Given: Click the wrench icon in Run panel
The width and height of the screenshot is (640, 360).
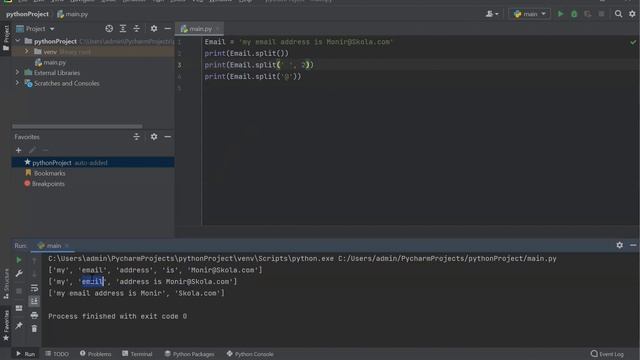Looking at the screenshot, I should coord(19,273).
